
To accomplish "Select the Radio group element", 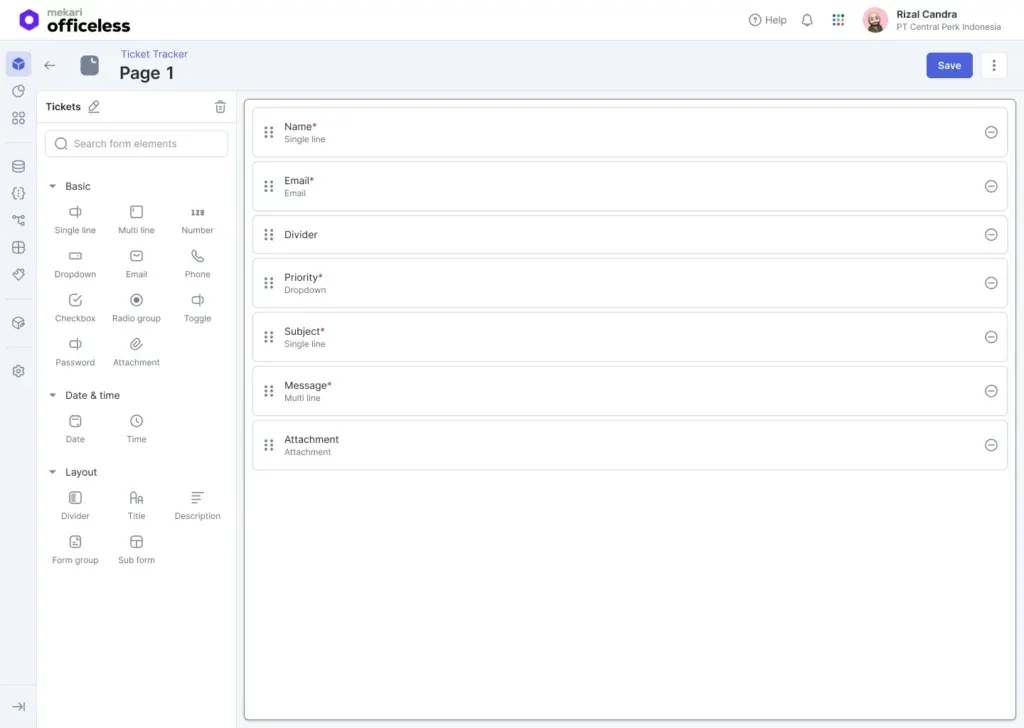I will (136, 307).
